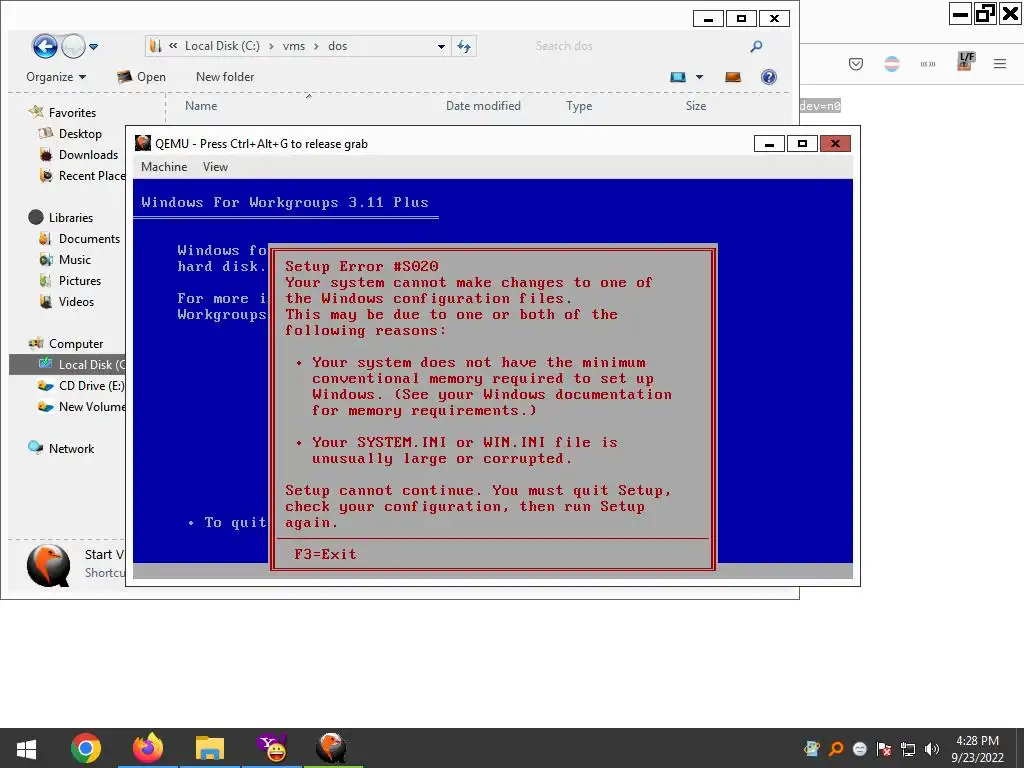Click the Forward arrow in Explorer
Screen dimensions: 1024x768
click(x=73, y=46)
